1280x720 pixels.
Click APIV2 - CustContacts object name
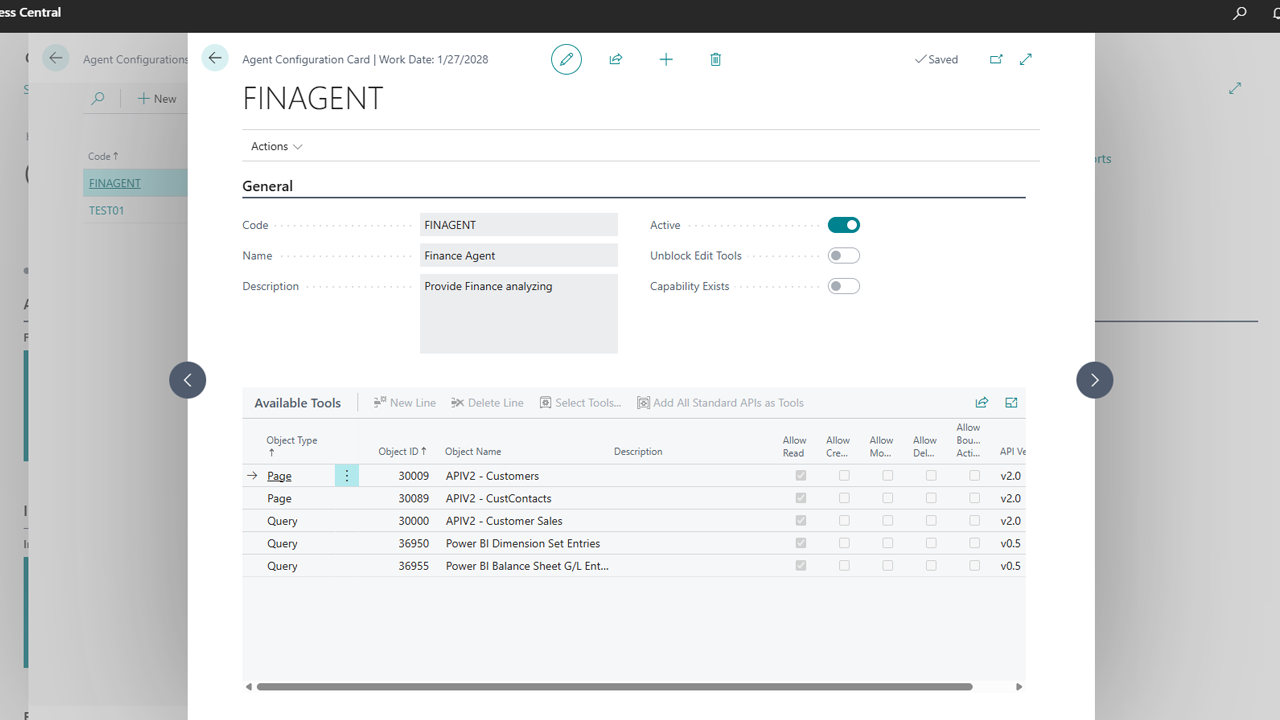click(499, 498)
